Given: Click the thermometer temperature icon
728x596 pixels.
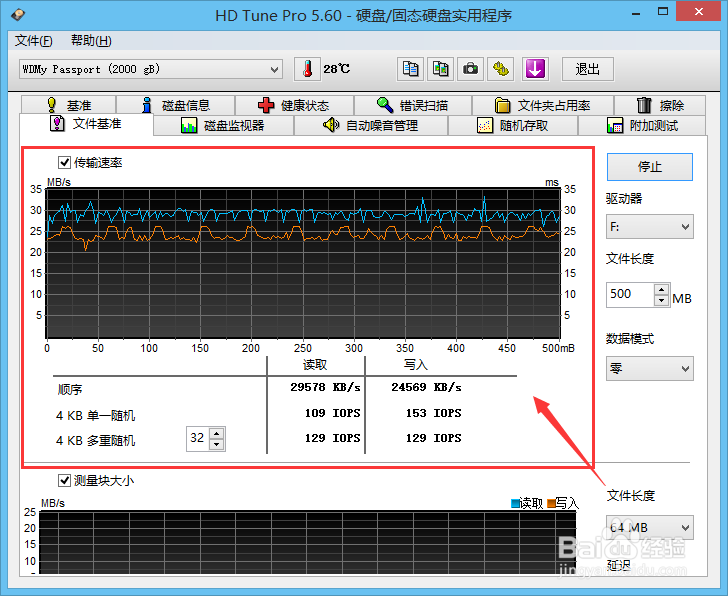Looking at the screenshot, I should (x=307, y=69).
